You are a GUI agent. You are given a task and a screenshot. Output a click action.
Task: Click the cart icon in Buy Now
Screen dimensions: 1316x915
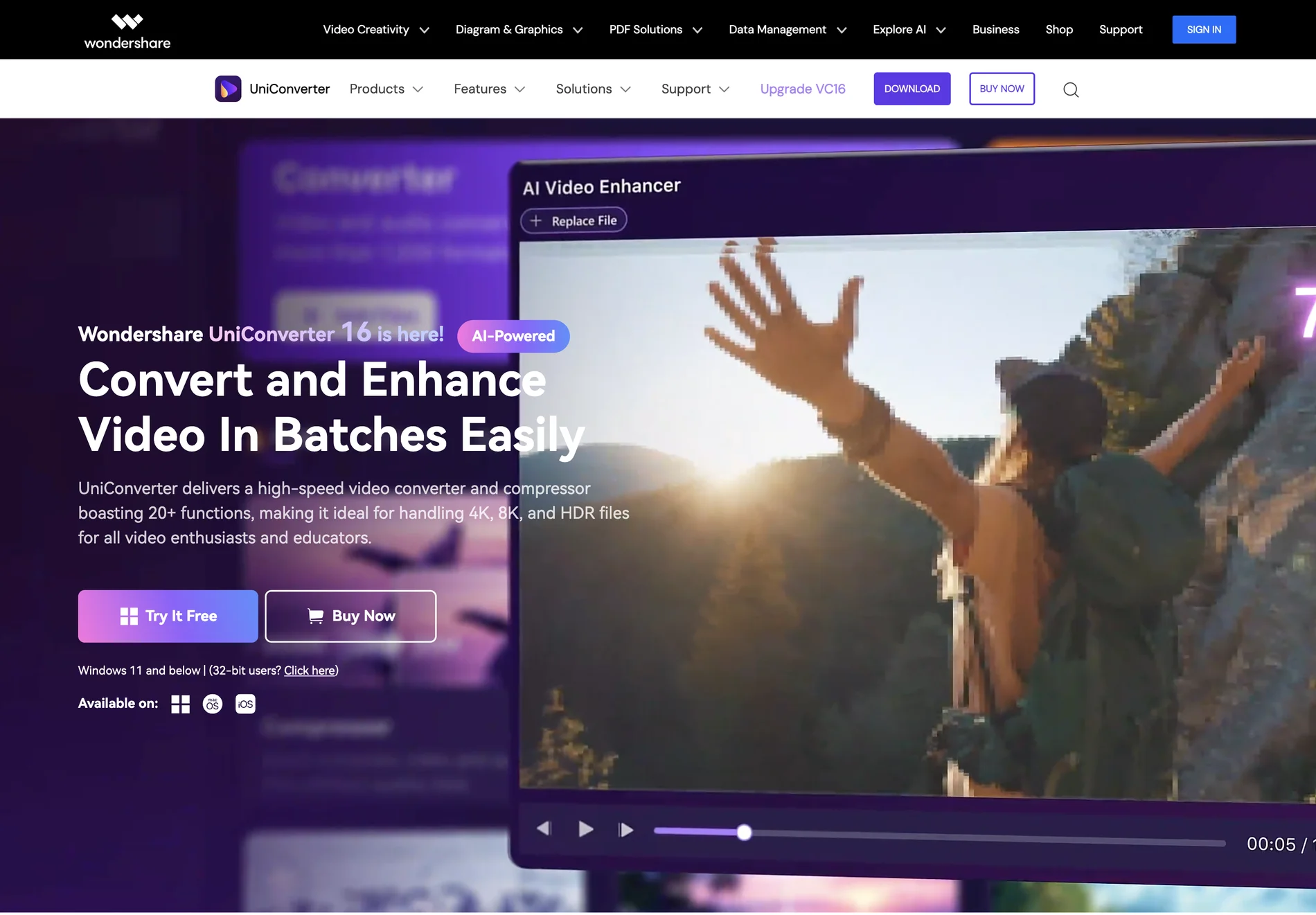click(x=316, y=616)
